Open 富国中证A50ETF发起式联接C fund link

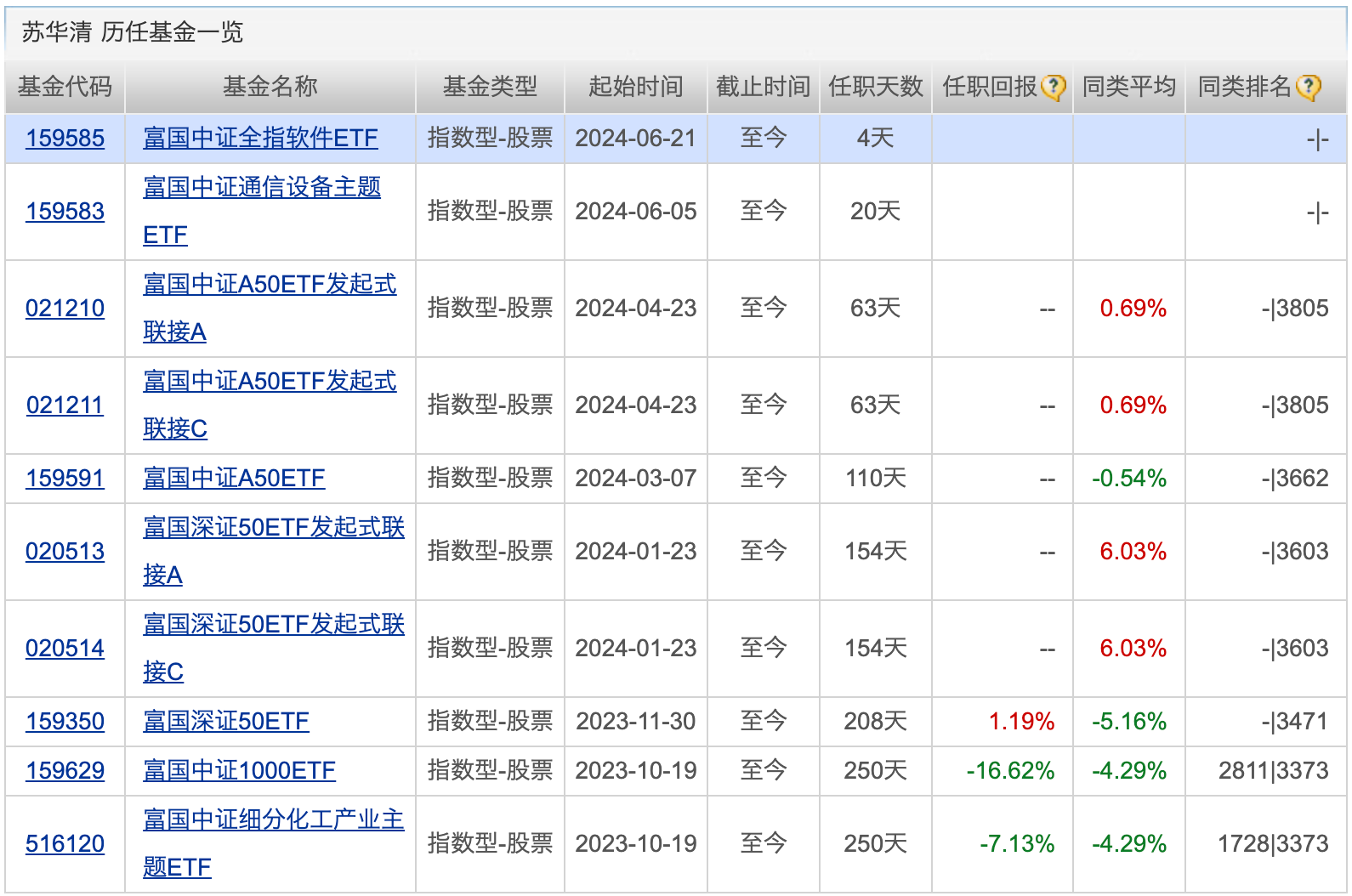270,405
